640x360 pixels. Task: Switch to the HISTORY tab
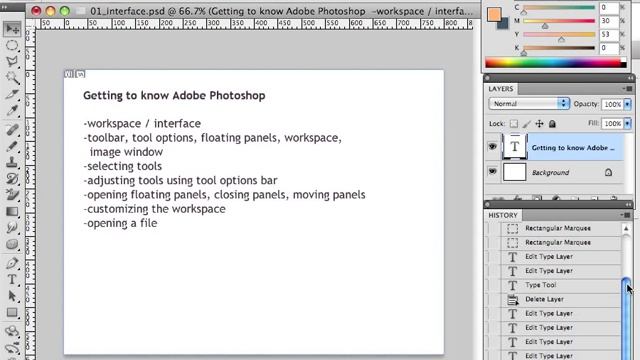[x=503, y=215]
